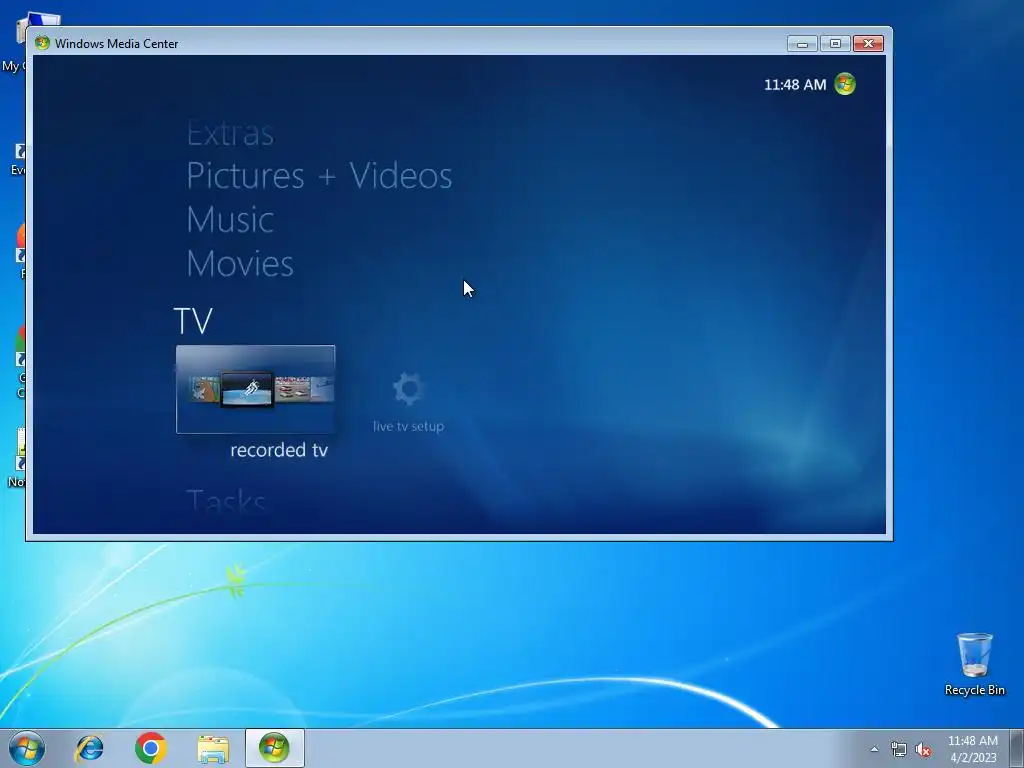The image size is (1024, 768).
Task: Click the Show desktop button
Action: pyautogui.click(x=1017, y=748)
